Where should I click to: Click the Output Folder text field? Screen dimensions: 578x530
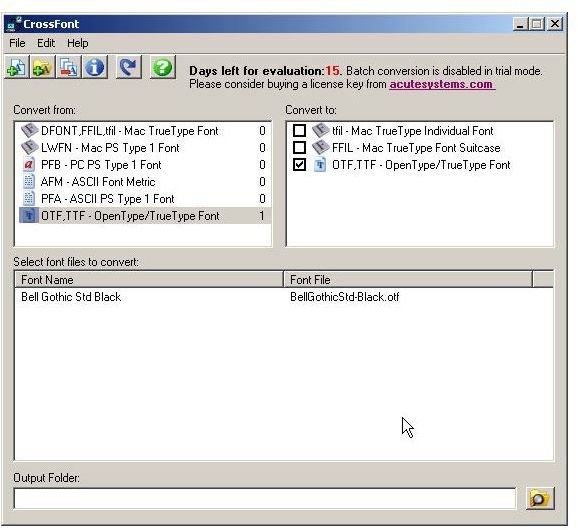click(265, 499)
